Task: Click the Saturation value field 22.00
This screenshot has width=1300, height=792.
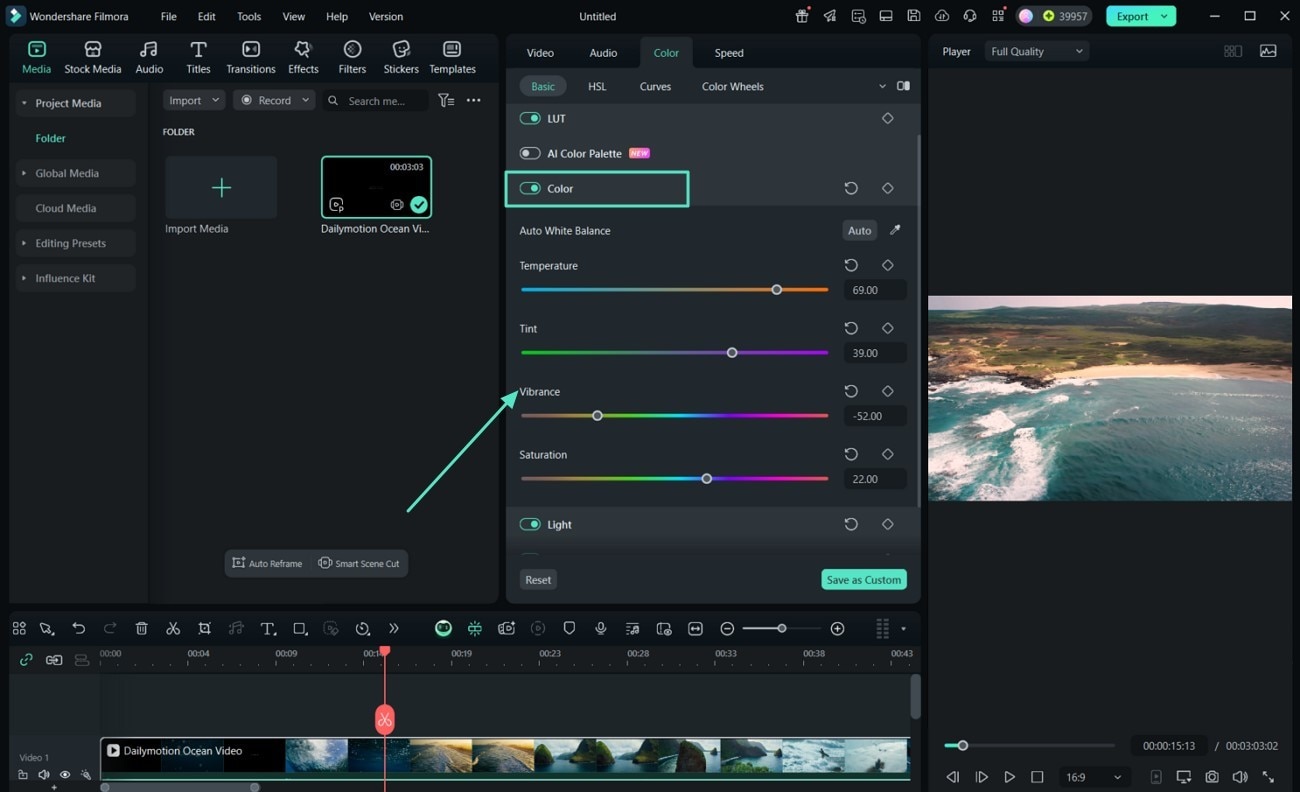Action: click(x=875, y=479)
